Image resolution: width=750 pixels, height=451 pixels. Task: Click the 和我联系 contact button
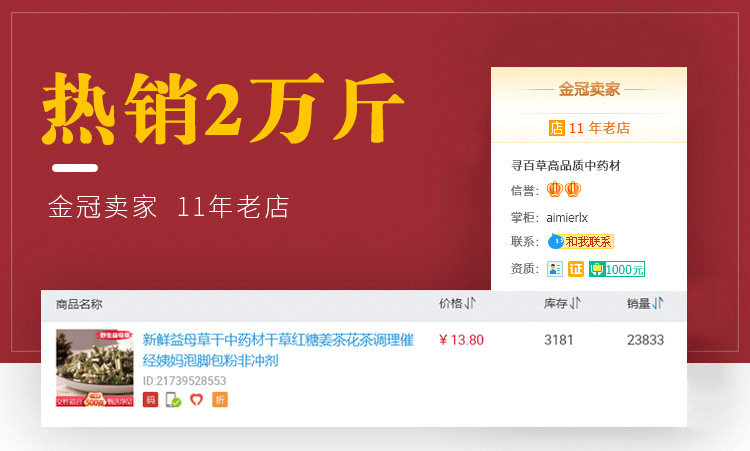tap(588, 242)
